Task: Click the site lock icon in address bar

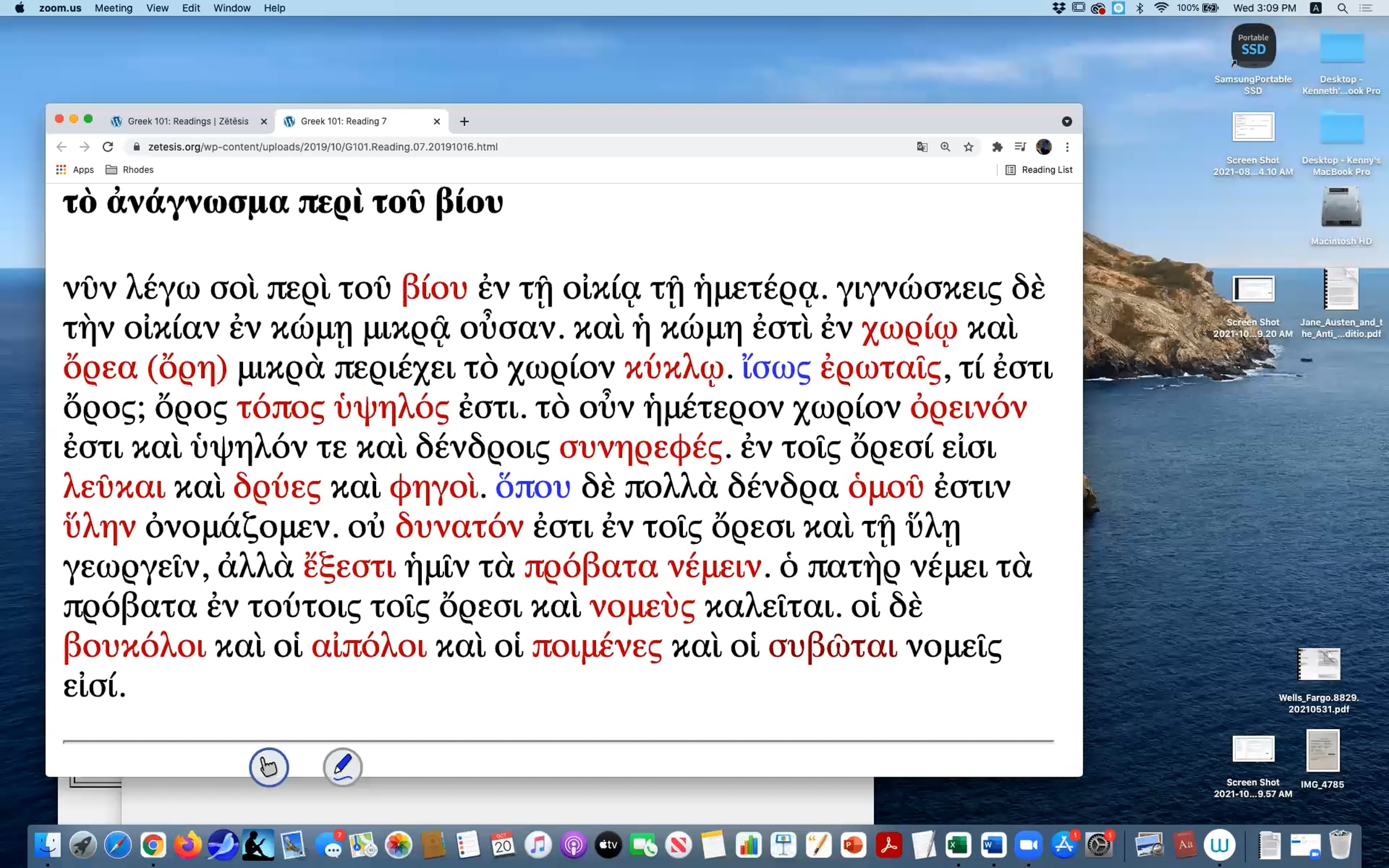Action: (137, 147)
